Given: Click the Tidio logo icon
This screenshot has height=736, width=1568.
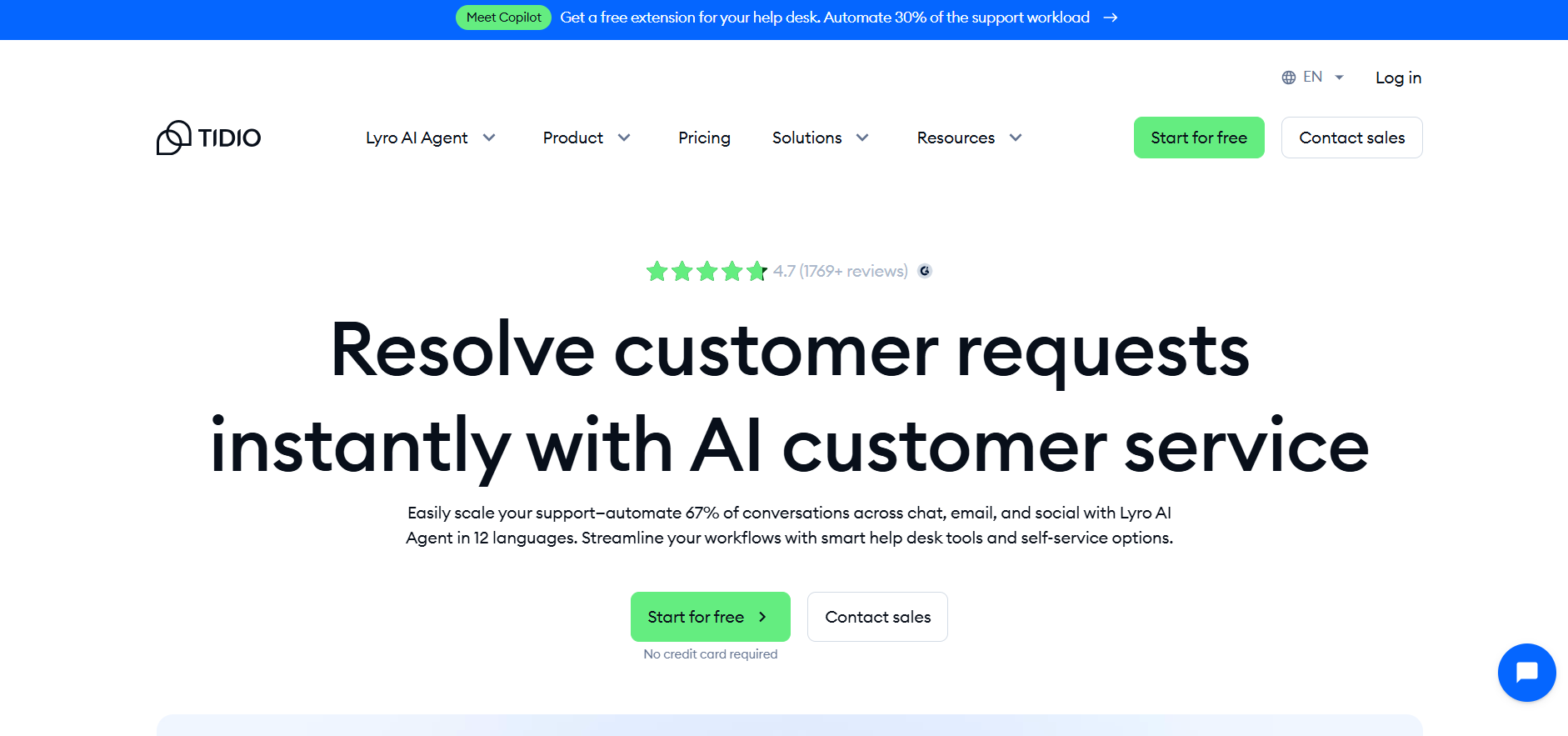Looking at the screenshot, I should (174, 138).
